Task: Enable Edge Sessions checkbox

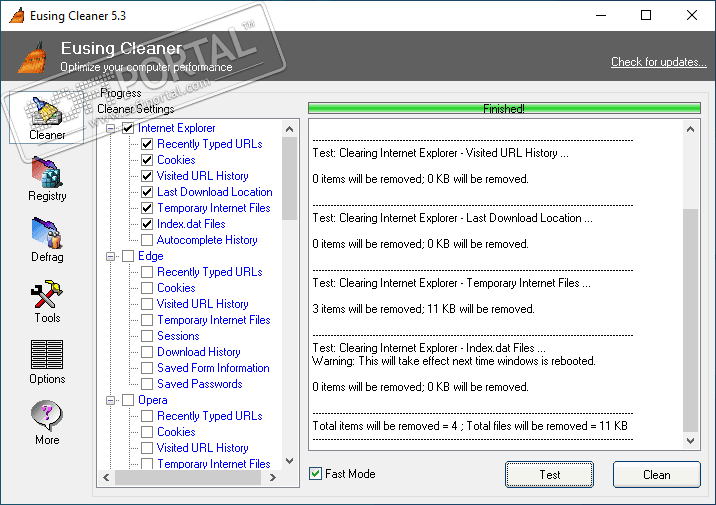Action: pyautogui.click(x=147, y=336)
